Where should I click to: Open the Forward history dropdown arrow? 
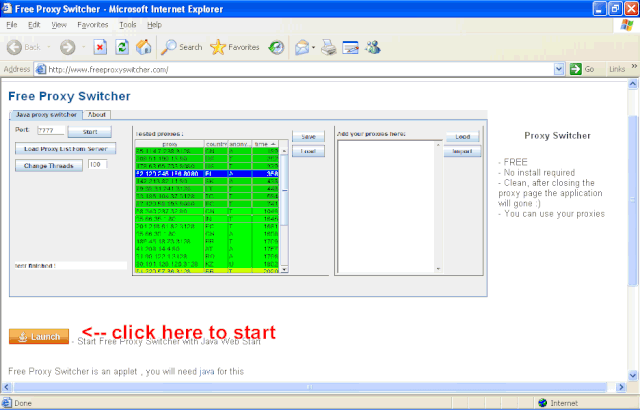84,47
